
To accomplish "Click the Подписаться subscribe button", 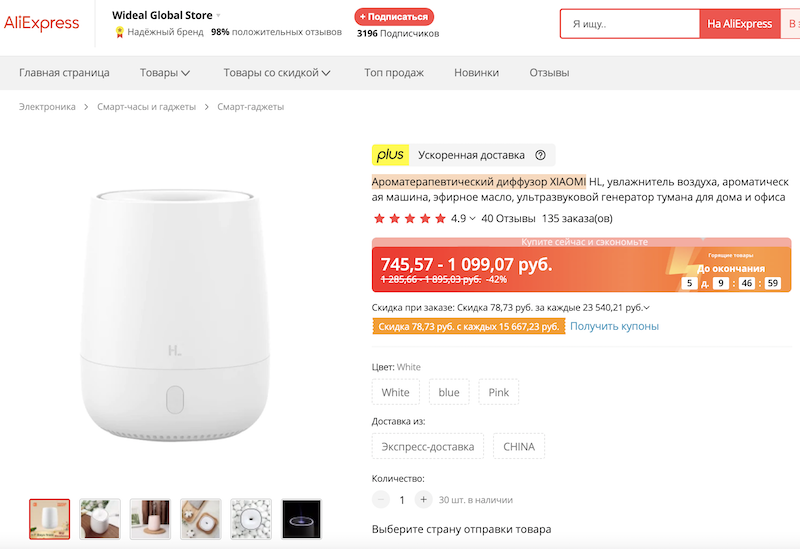I will 394,16.
